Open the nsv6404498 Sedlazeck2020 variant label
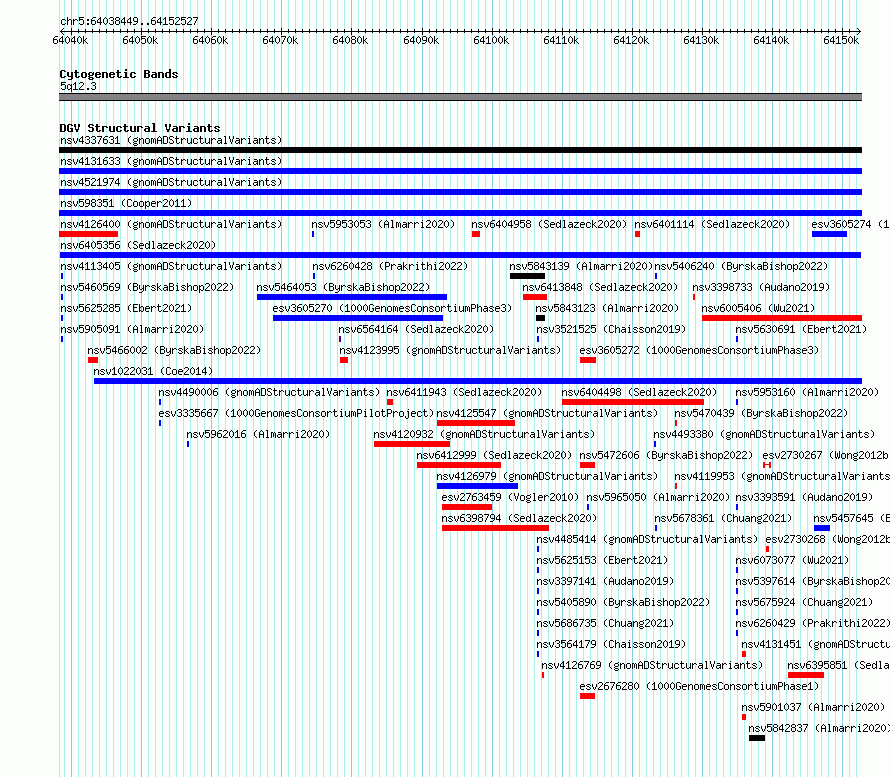The width and height of the screenshot is (890, 777). pos(639,392)
